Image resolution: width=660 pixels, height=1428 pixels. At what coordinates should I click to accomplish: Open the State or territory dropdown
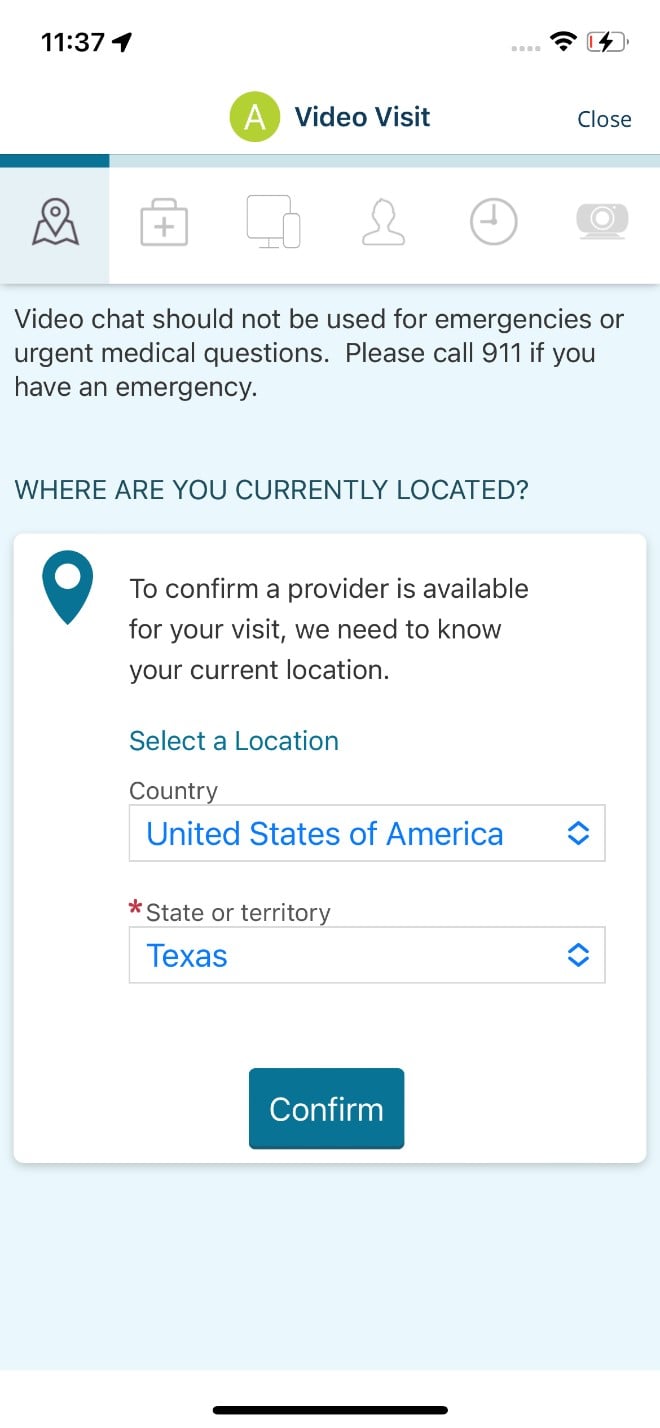(367, 955)
